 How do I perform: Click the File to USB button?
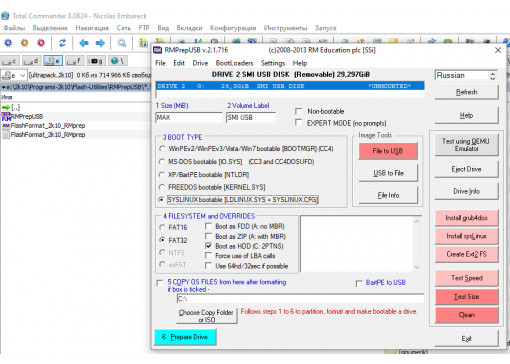click(x=388, y=151)
